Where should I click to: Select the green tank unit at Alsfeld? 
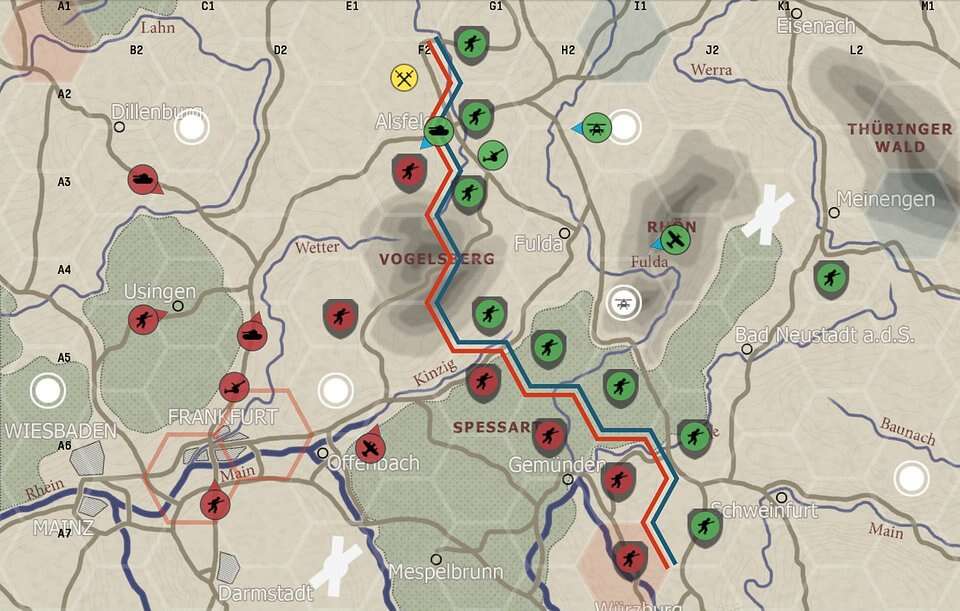click(x=438, y=131)
